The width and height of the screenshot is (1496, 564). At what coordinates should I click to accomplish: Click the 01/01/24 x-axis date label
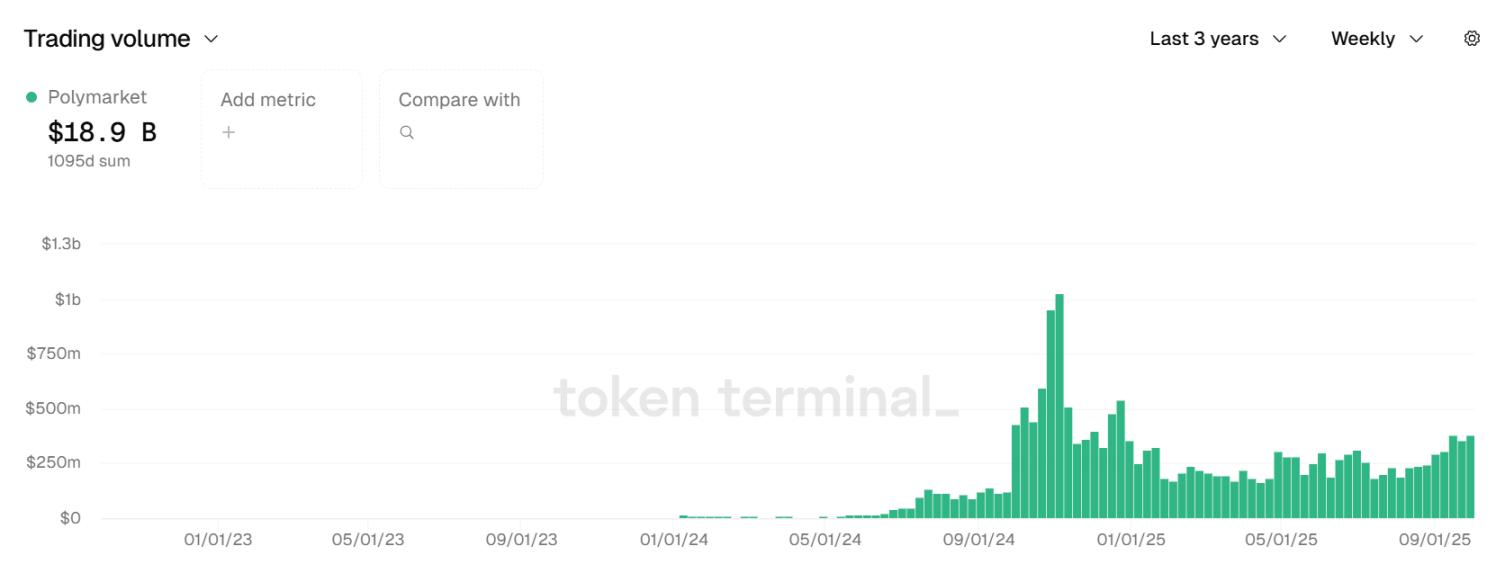(674, 540)
